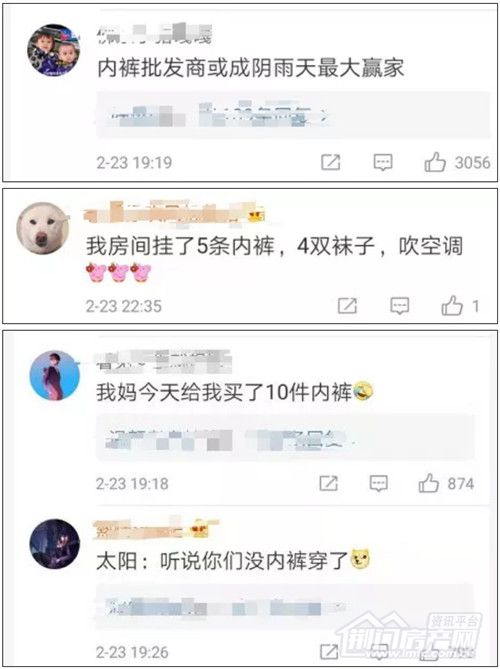The image size is (500, 669).
Task: Open the dark night-scene avatar profile
Action: tap(55, 544)
